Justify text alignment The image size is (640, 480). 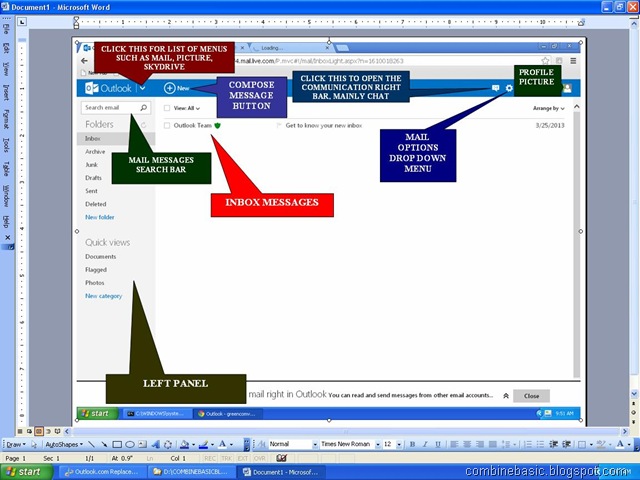(493, 444)
